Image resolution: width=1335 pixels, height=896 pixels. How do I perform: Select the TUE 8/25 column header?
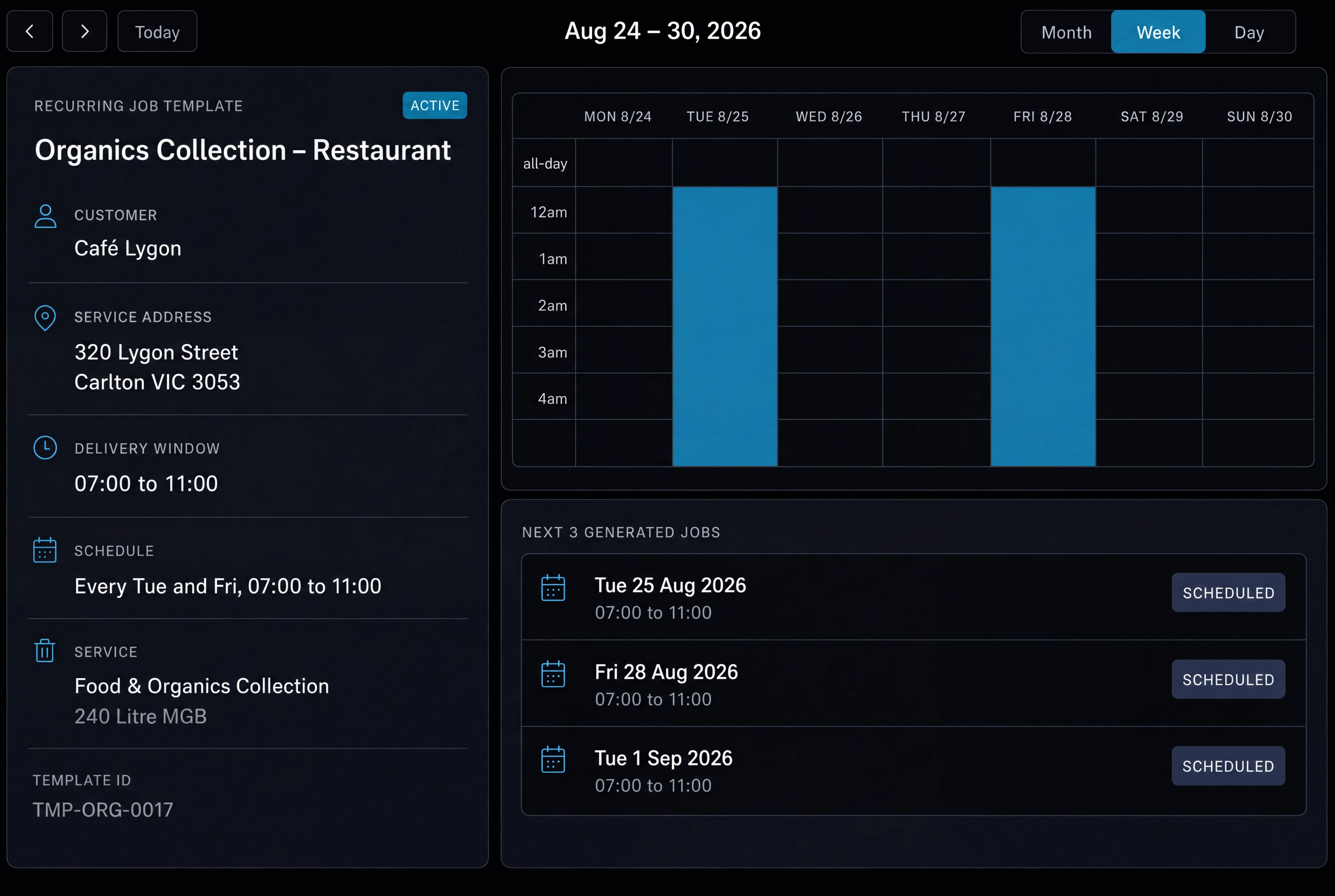718,116
